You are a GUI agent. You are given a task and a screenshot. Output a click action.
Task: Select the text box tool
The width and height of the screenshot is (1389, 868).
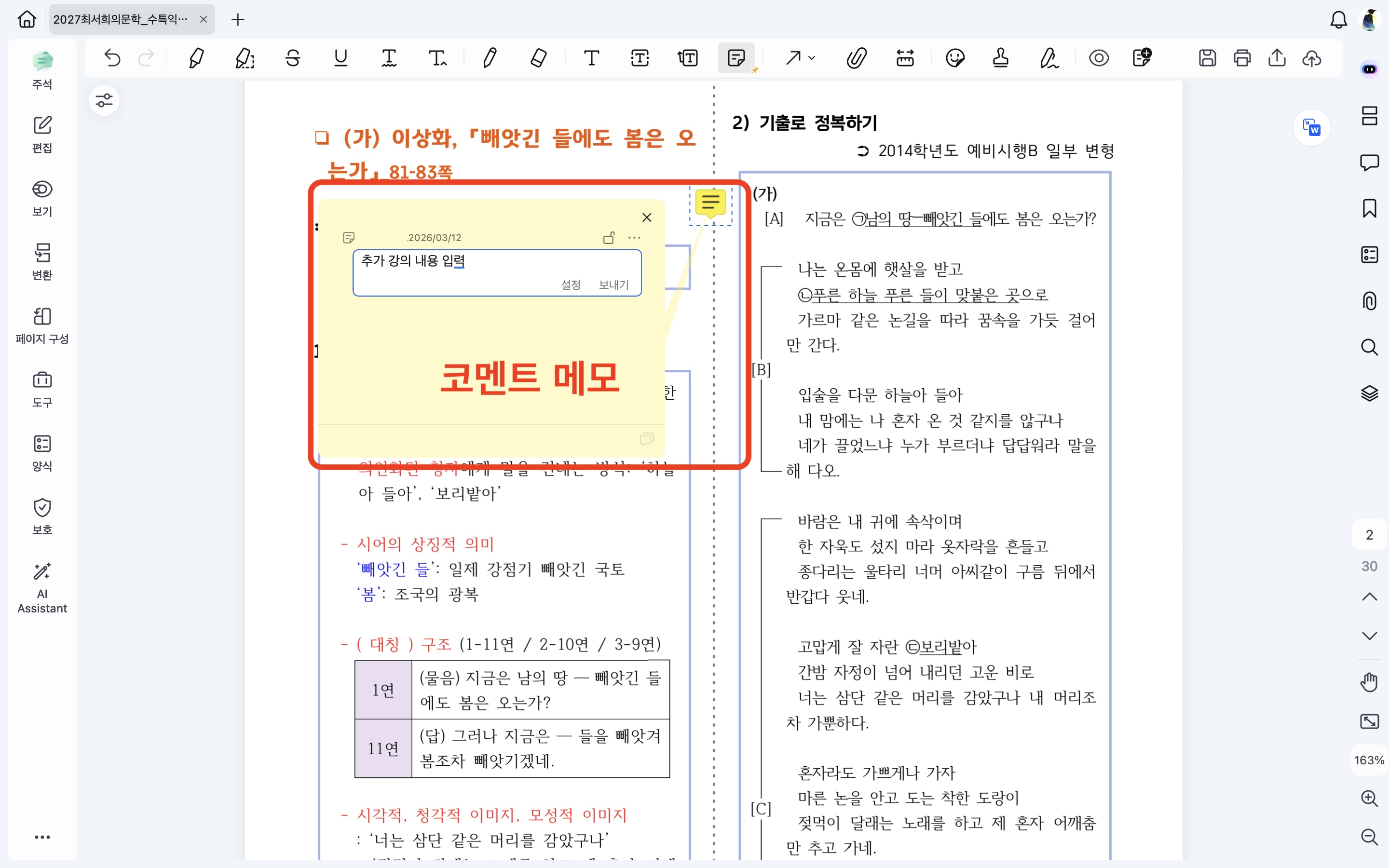(640, 58)
